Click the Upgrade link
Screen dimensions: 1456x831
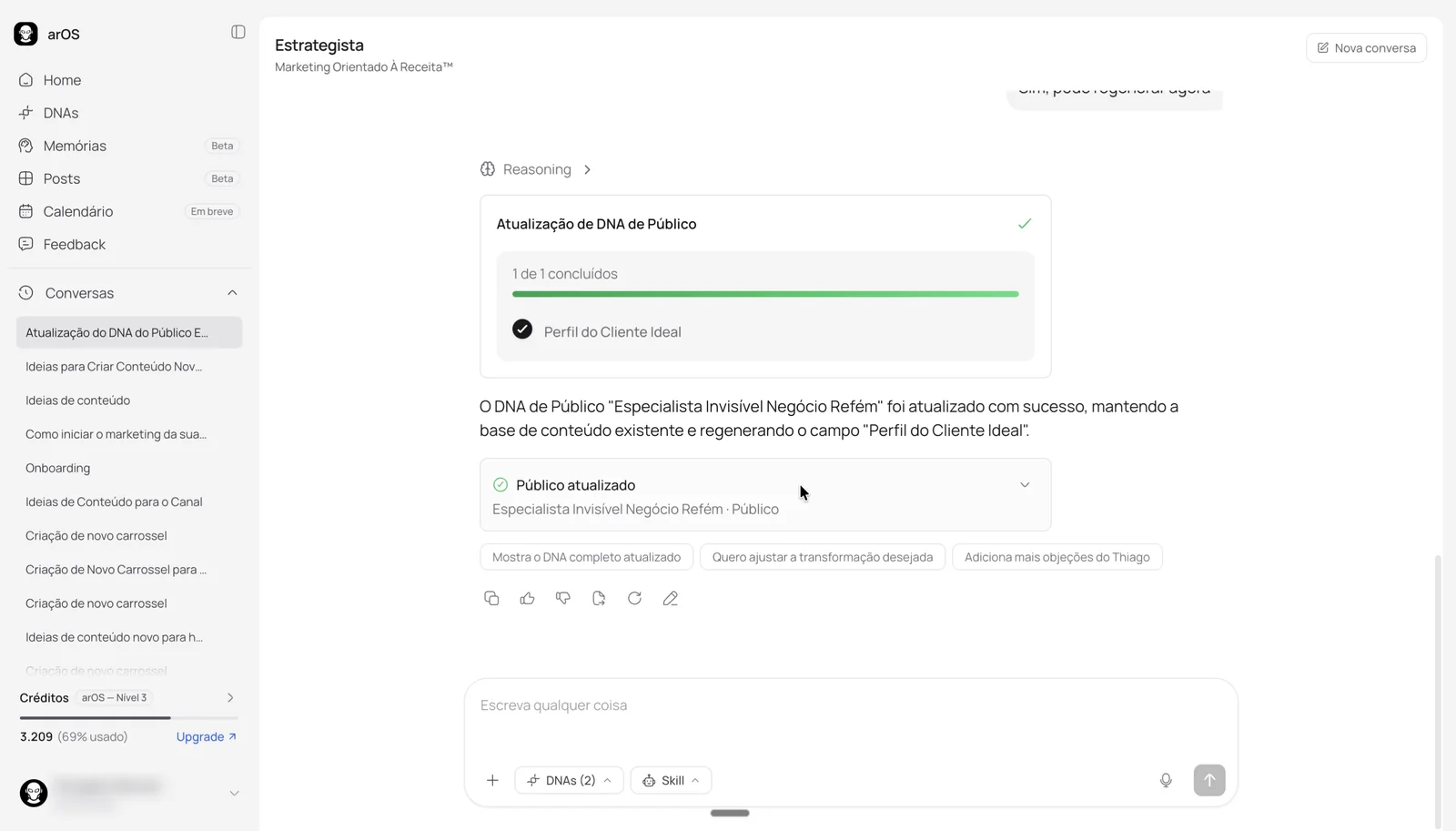207,737
